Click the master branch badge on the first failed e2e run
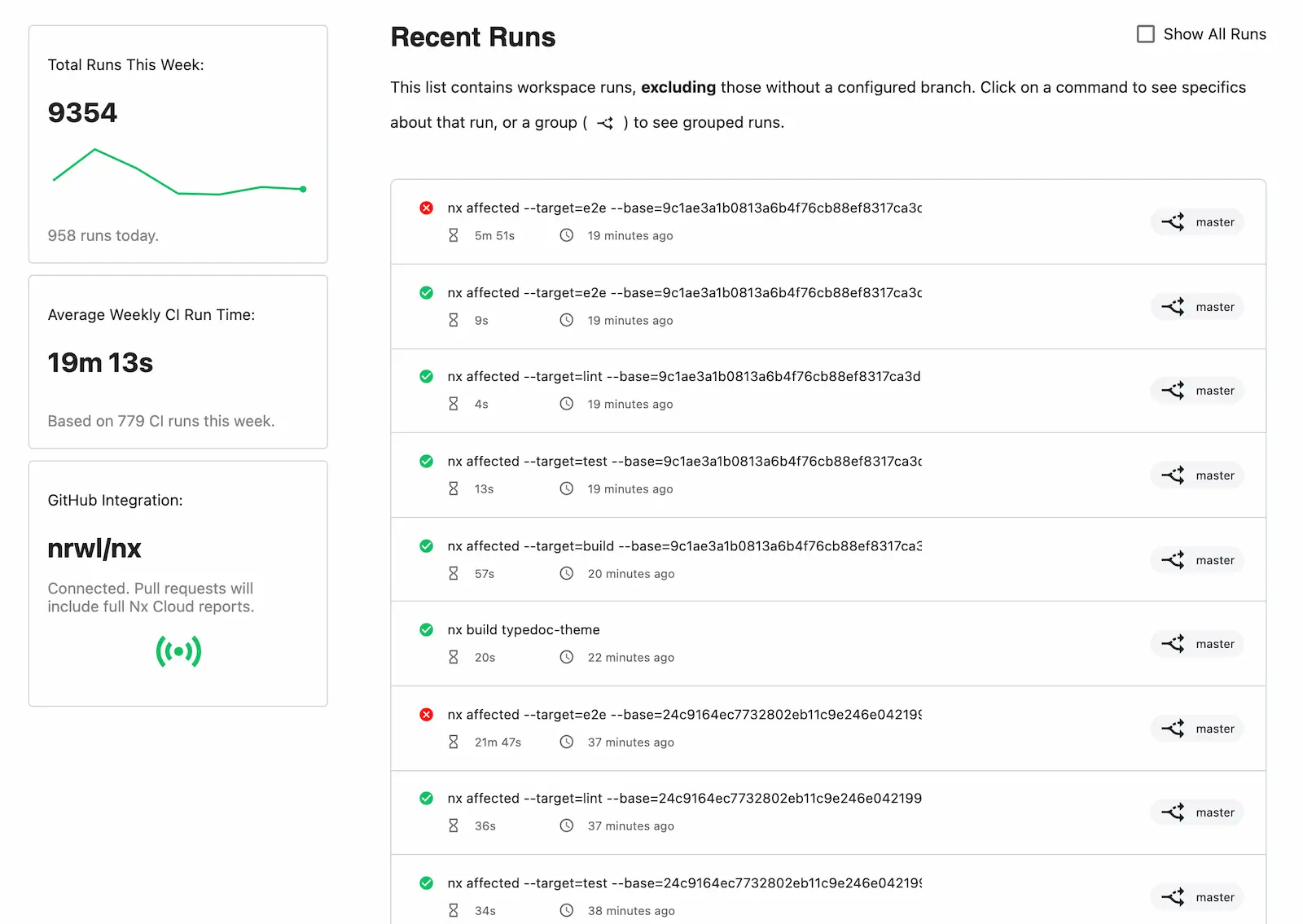 pos(1214,222)
